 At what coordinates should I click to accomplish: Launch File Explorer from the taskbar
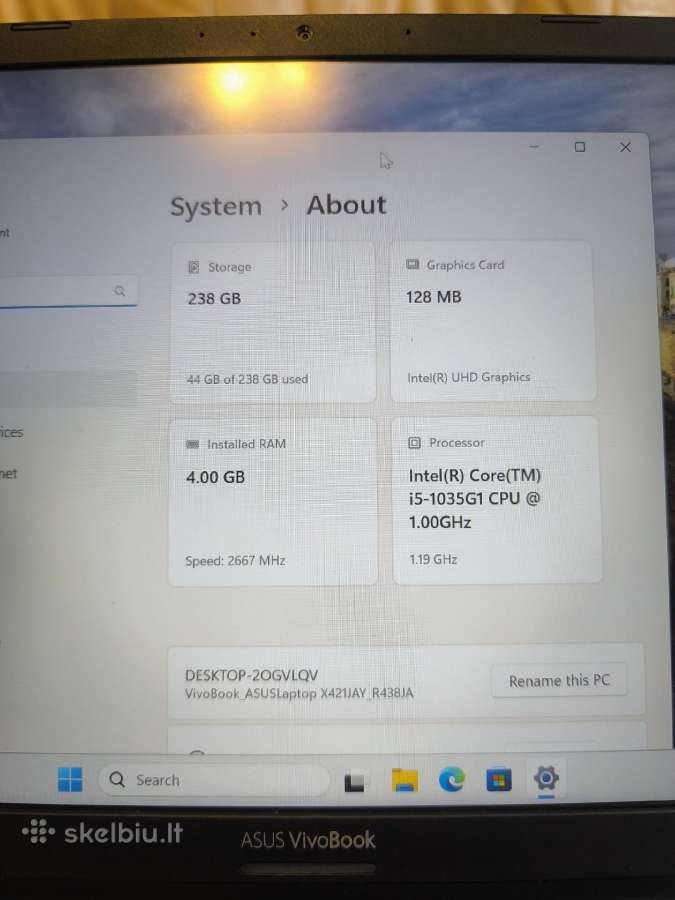404,780
